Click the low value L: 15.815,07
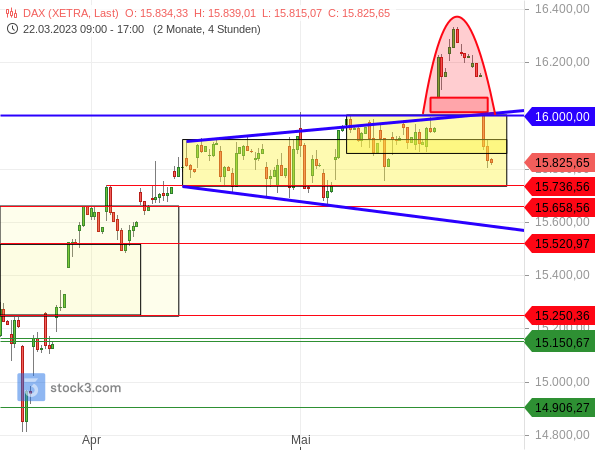 click(292, 13)
